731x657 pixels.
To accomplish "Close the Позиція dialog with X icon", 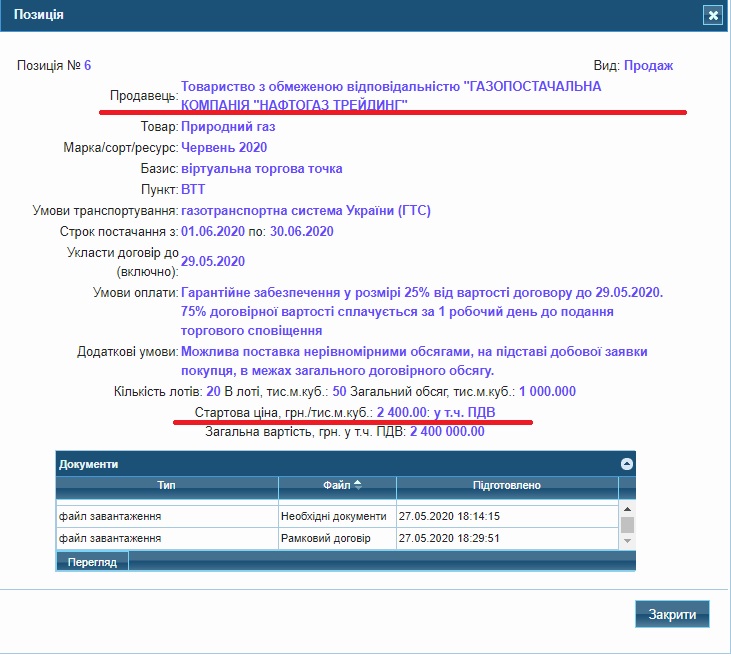I will 712,15.
